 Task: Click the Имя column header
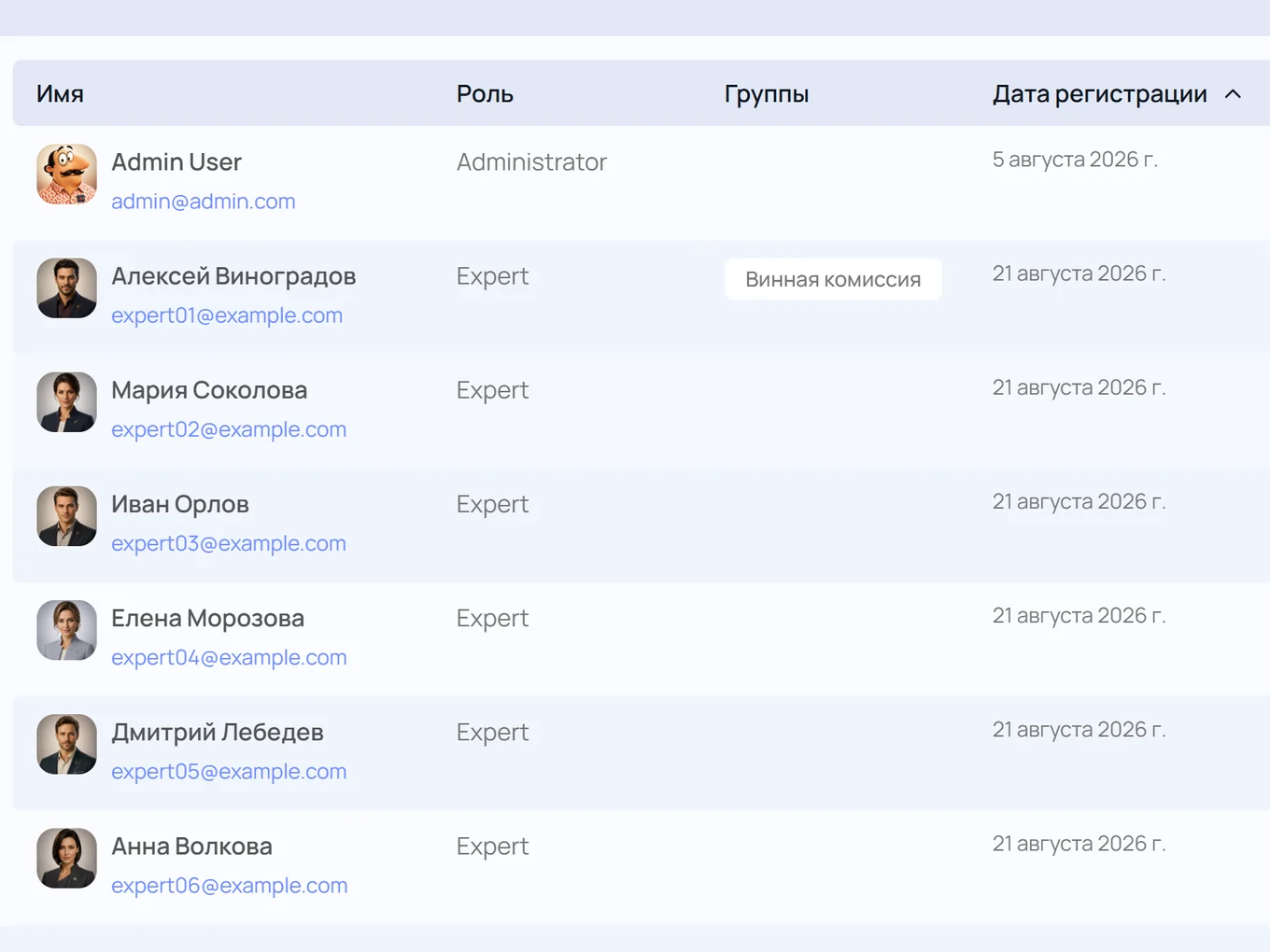coord(60,93)
